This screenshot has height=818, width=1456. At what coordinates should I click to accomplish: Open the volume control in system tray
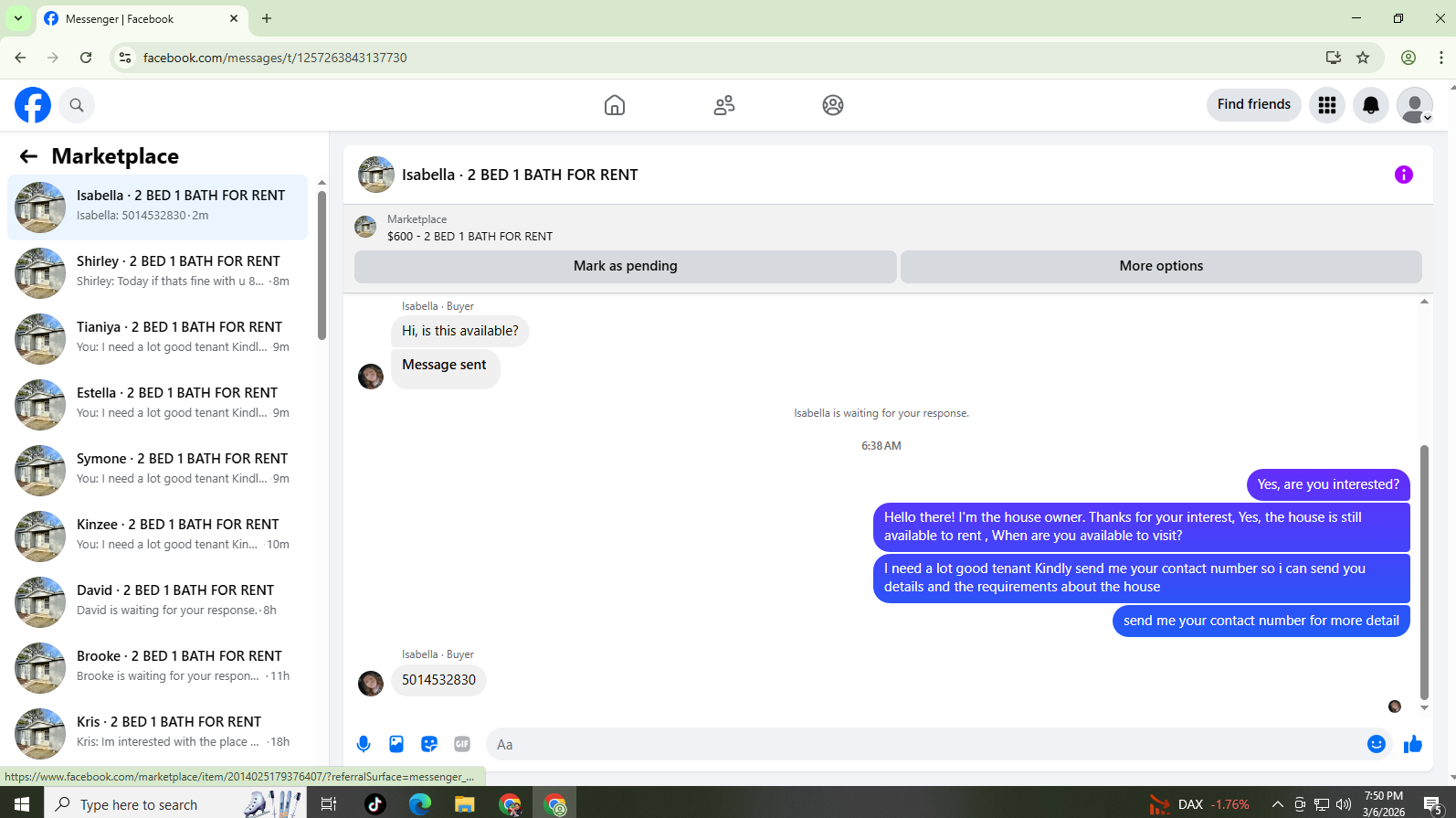pyautogui.click(x=1344, y=804)
